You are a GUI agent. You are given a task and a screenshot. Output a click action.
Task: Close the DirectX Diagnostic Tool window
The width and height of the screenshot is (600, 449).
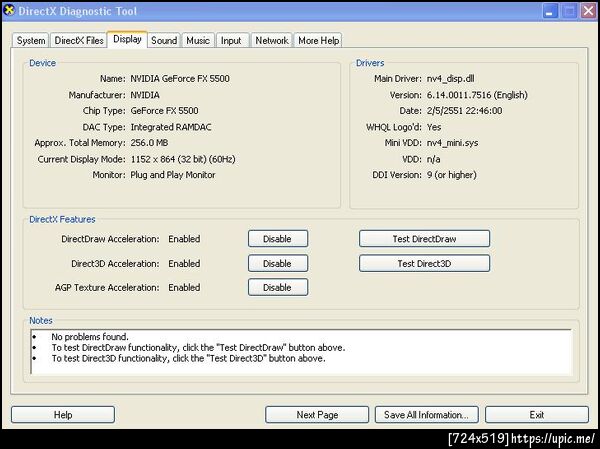click(589, 11)
